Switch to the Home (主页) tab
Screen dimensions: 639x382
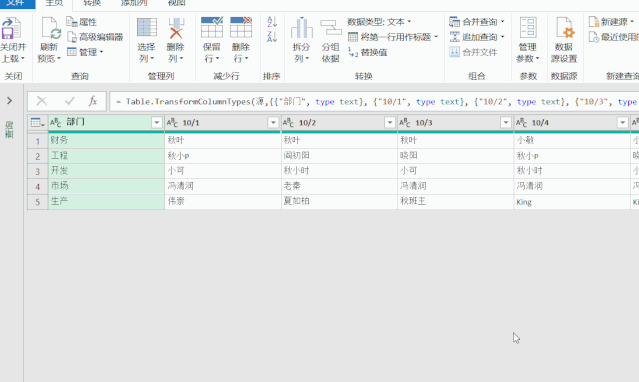pyautogui.click(x=54, y=3)
